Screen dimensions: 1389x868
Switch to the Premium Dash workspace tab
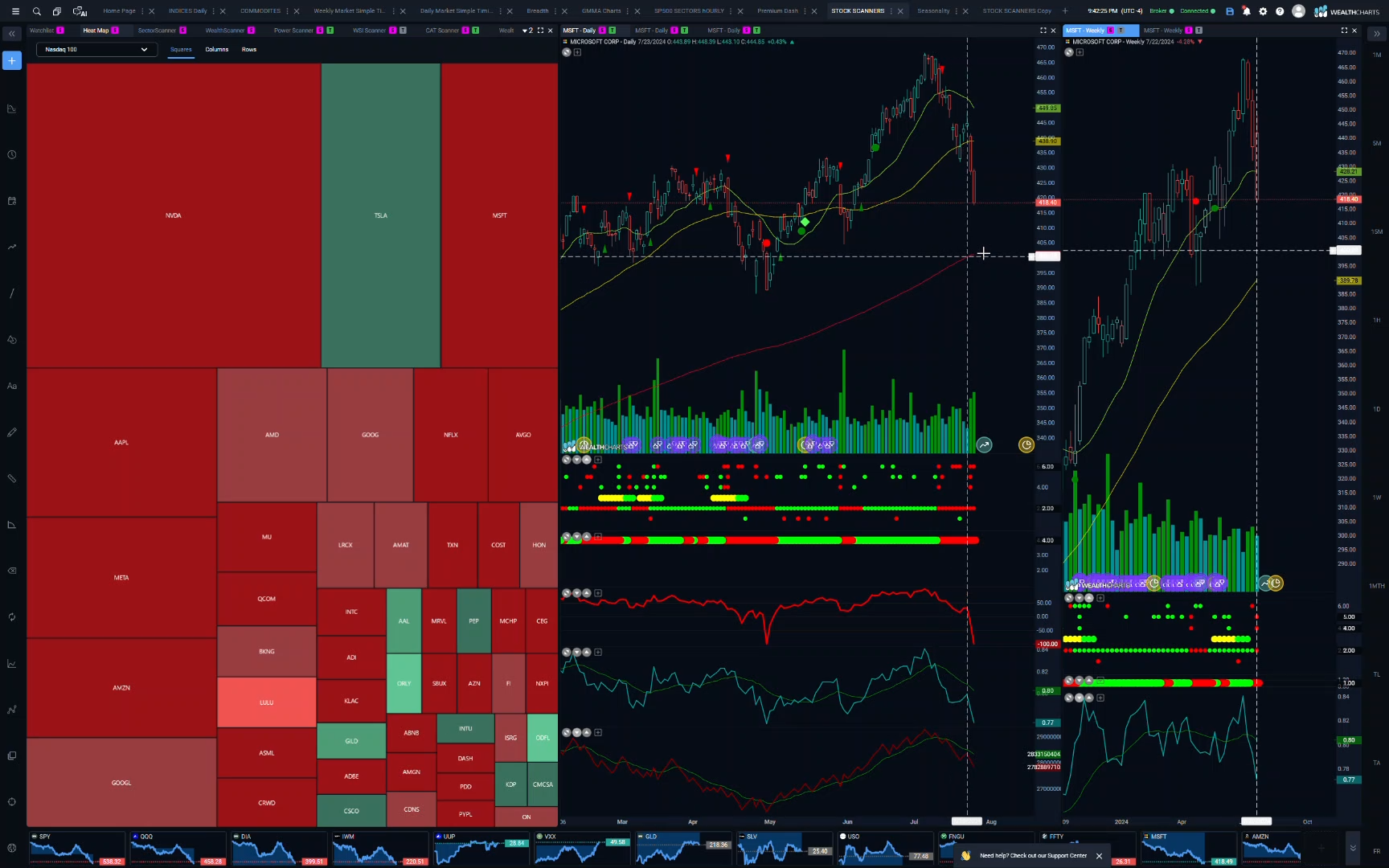[x=777, y=11]
